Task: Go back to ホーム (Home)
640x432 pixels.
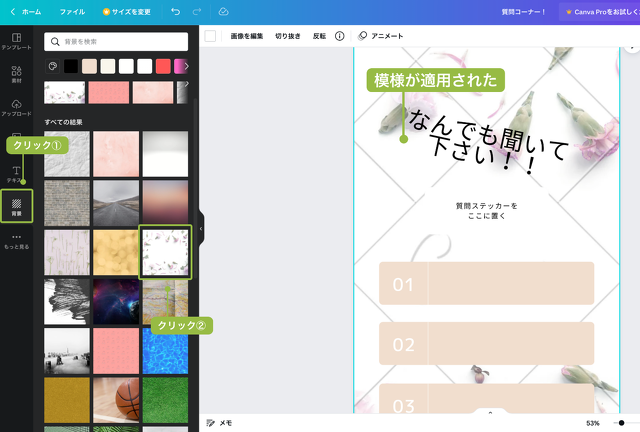Action: coord(26,11)
